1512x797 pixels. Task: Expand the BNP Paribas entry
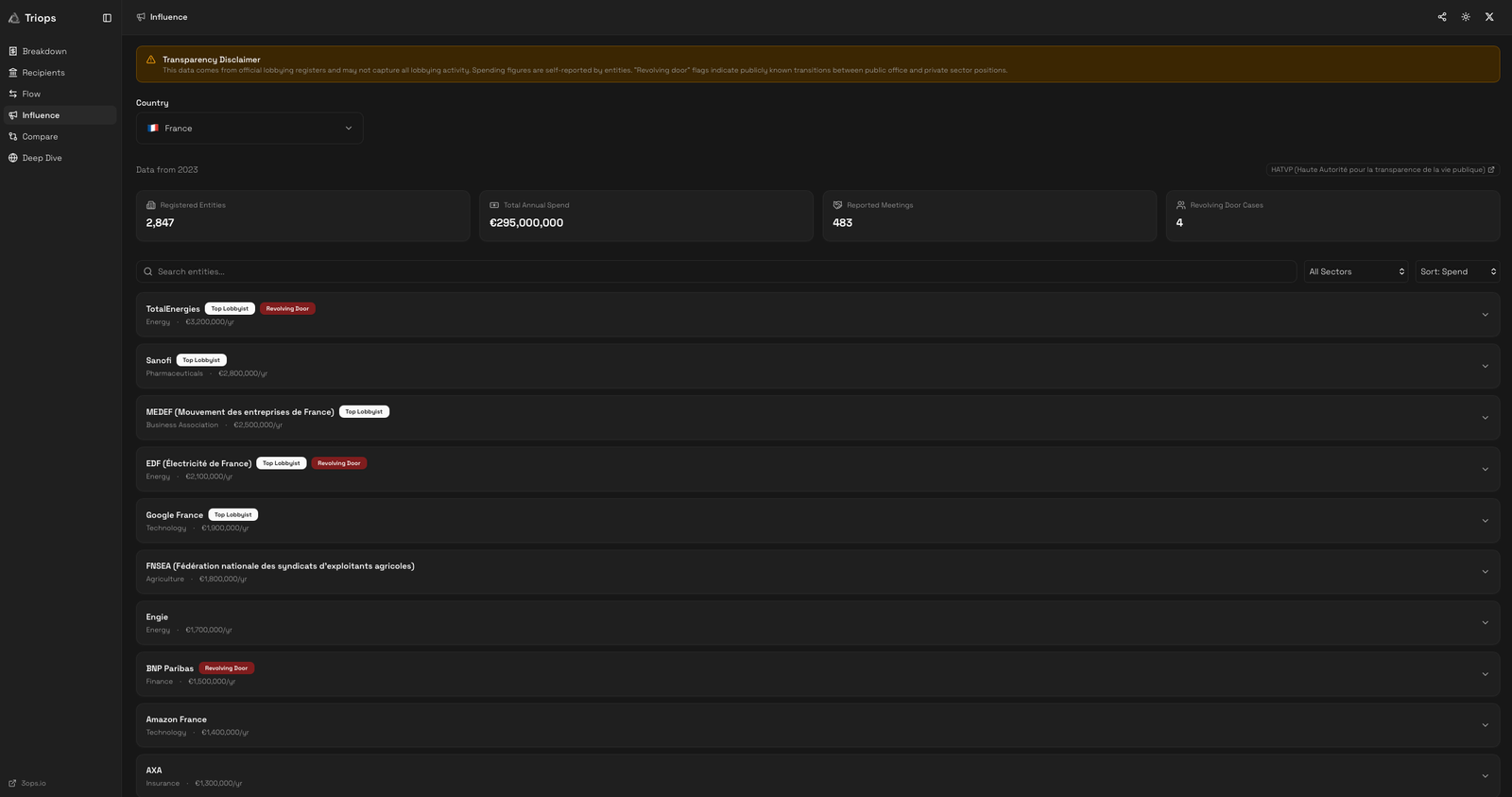coord(1485,674)
